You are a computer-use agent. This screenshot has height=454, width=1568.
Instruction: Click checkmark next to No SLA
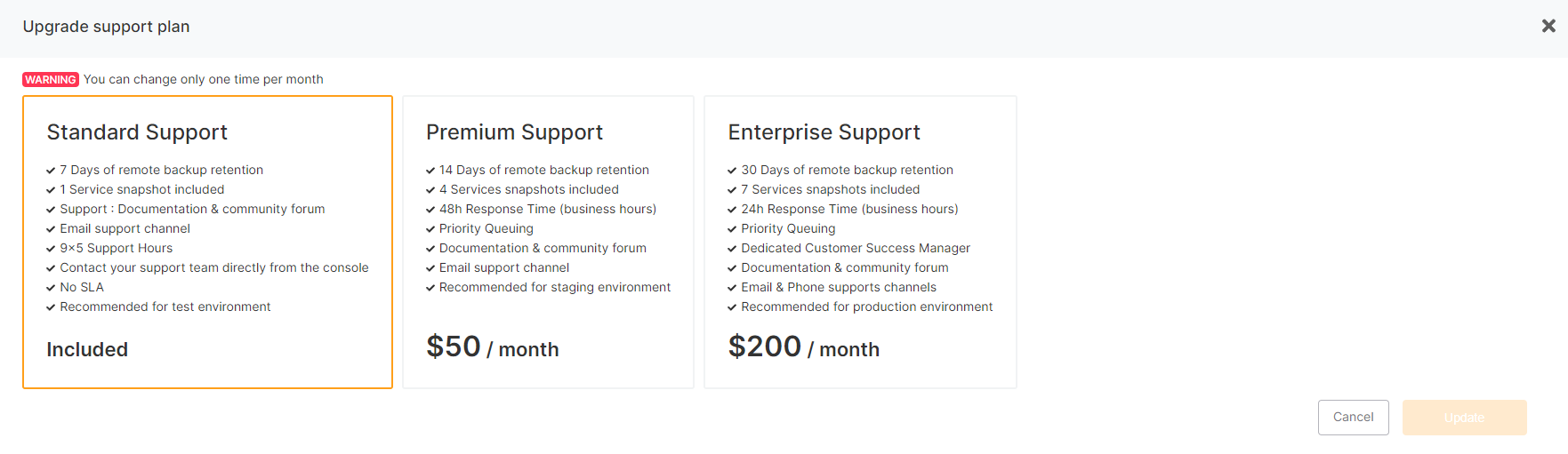[x=52, y=288]
